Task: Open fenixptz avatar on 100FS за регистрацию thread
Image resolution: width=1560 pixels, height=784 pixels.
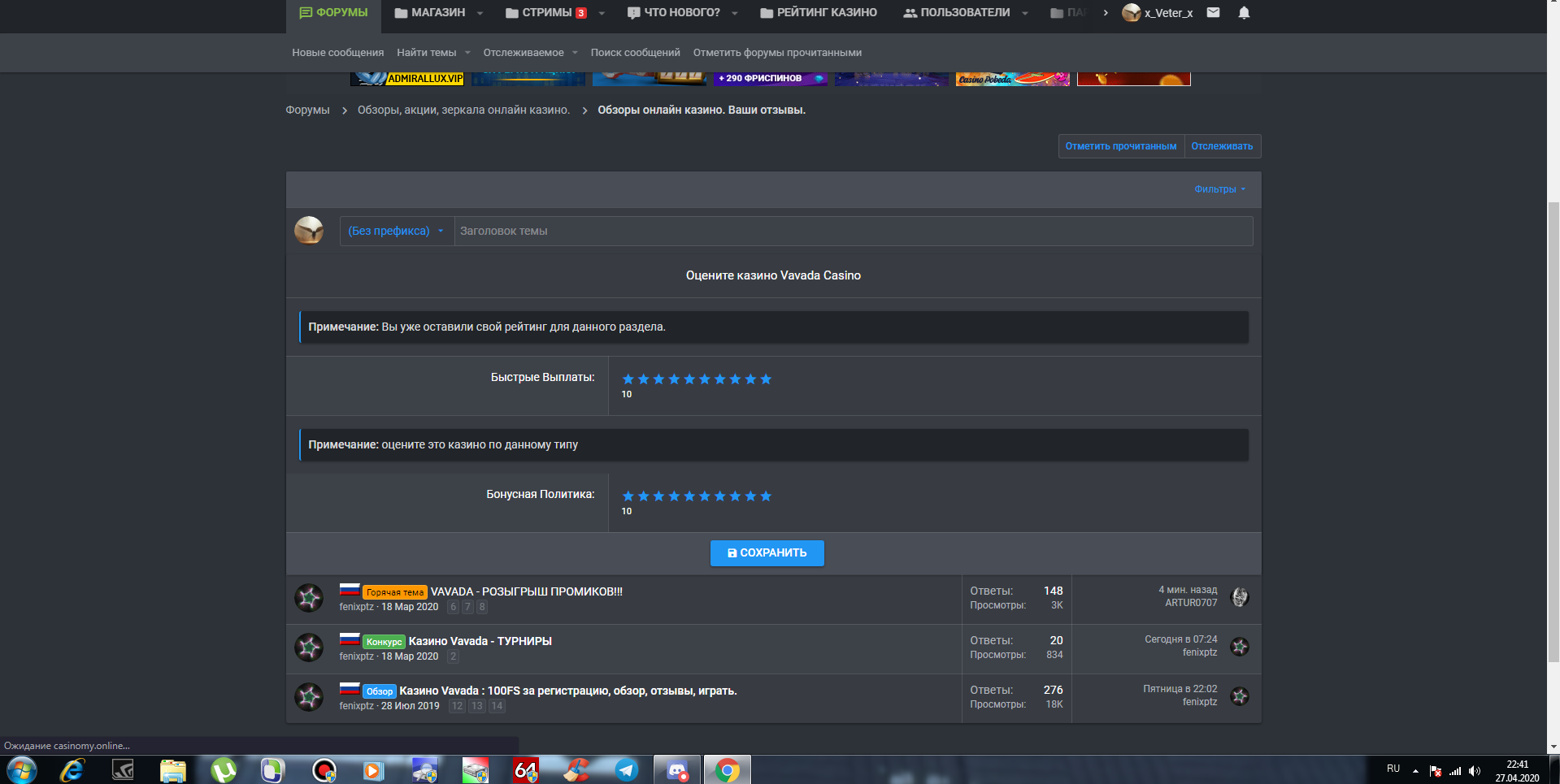Action: tap(309, 697)
